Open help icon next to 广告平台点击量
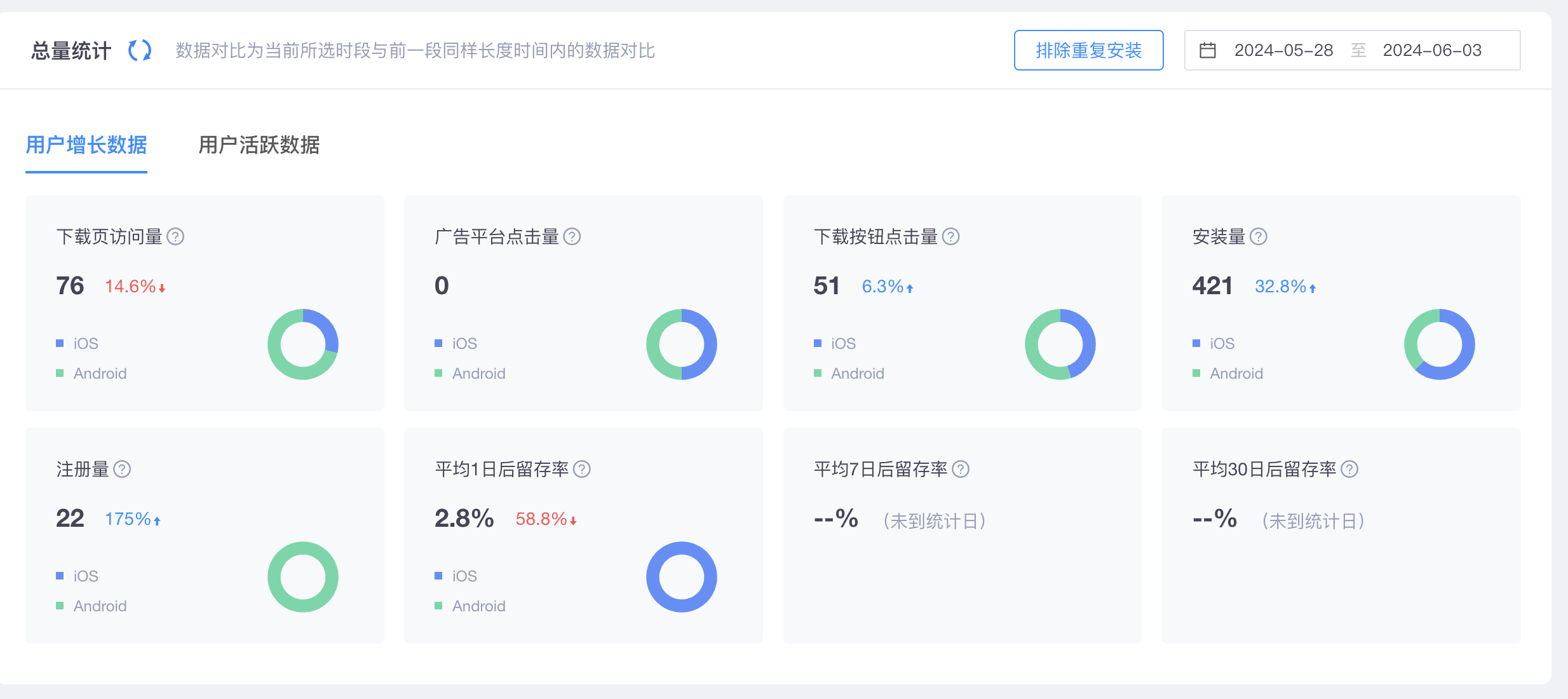The height and width of the screenshot is (699, 1568). pos(572,236)
